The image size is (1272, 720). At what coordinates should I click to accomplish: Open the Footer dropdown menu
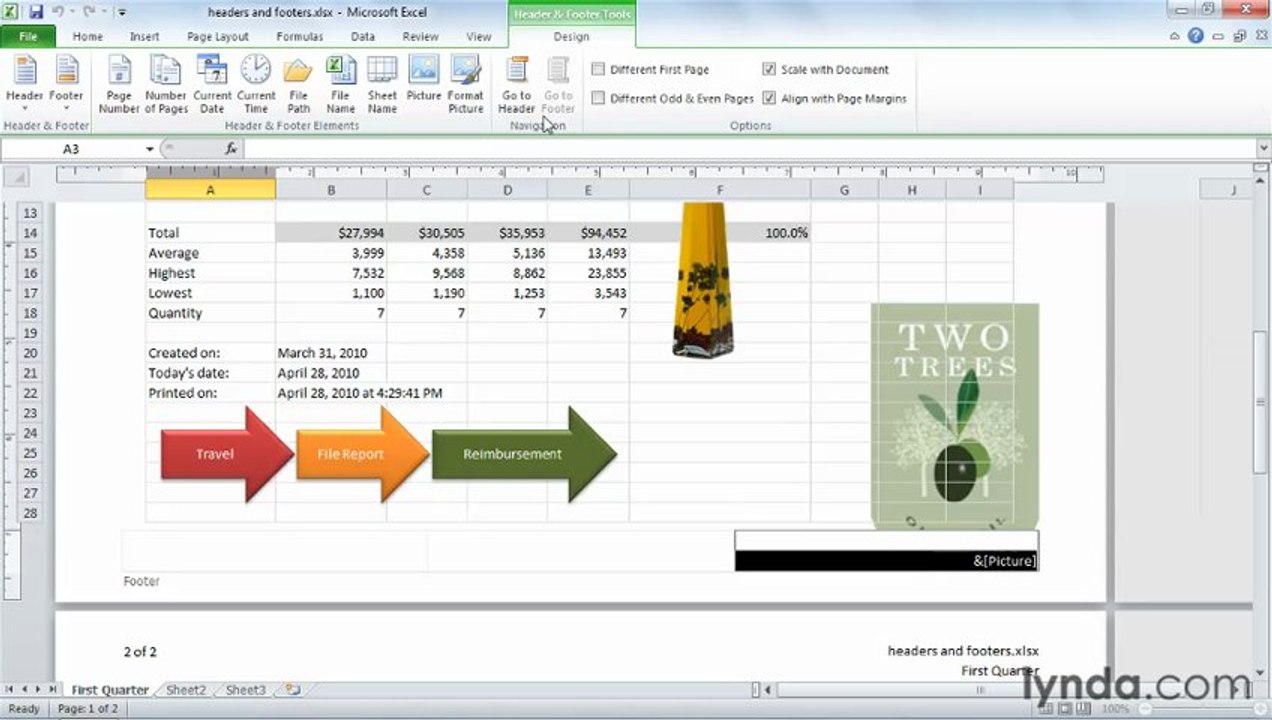tap(66, 84)
